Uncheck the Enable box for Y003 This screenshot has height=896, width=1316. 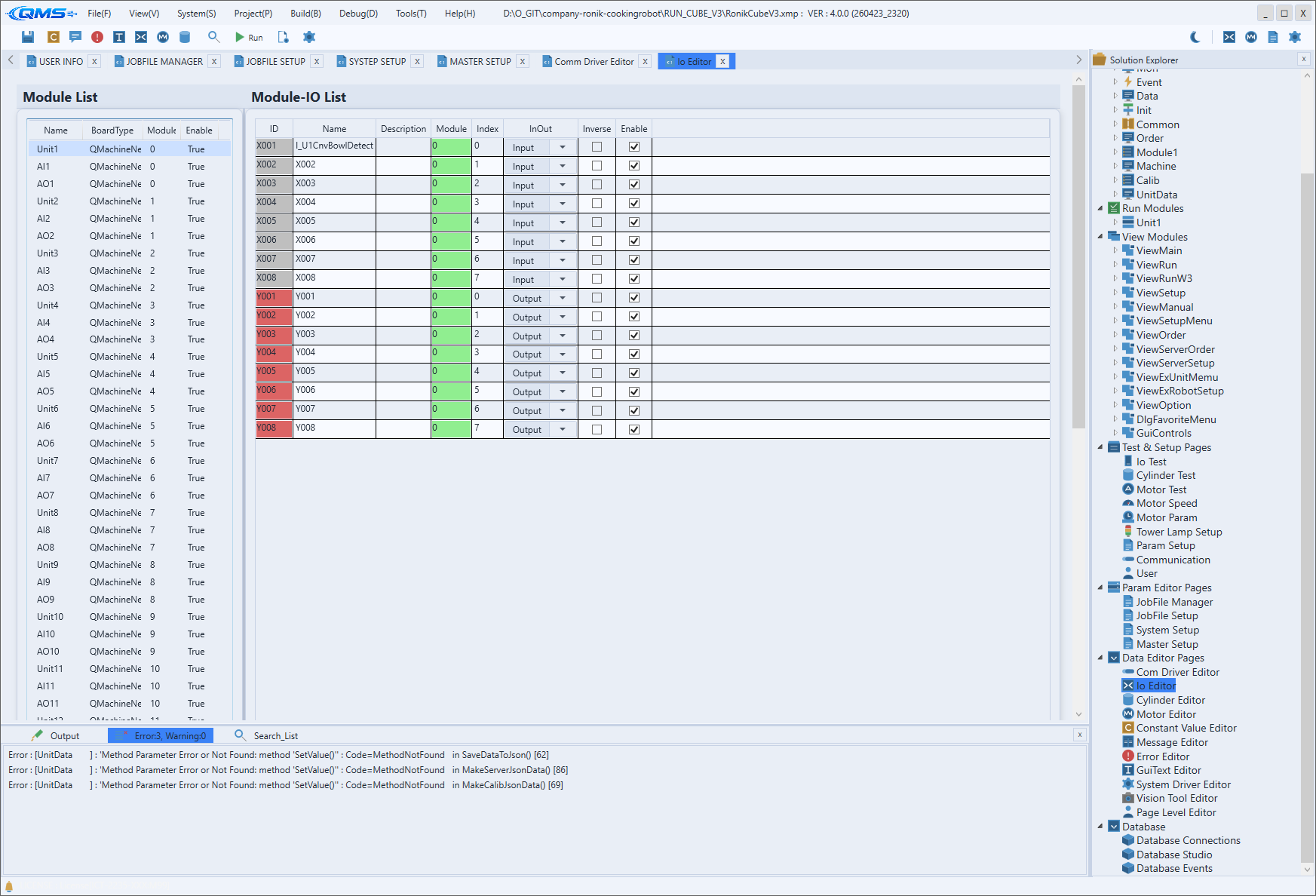634,336
